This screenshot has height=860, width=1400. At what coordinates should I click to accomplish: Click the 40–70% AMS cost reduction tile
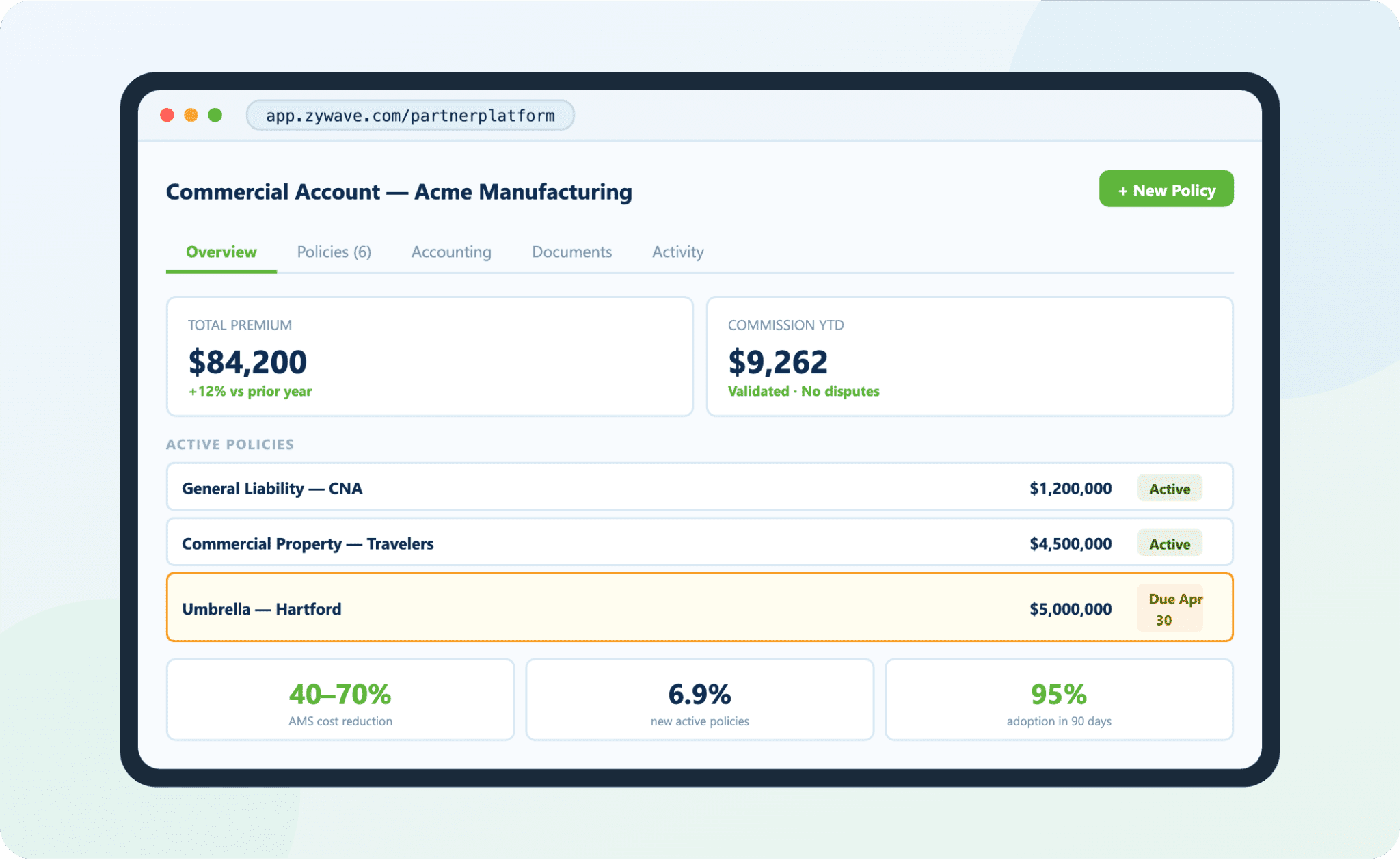click(x=340, y=700)
